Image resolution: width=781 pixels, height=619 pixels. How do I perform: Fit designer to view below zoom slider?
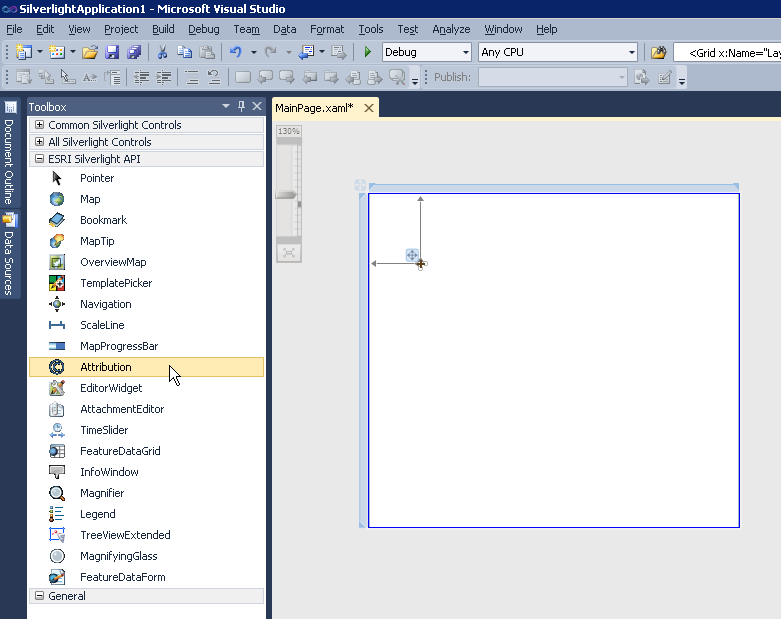(289, 253)
